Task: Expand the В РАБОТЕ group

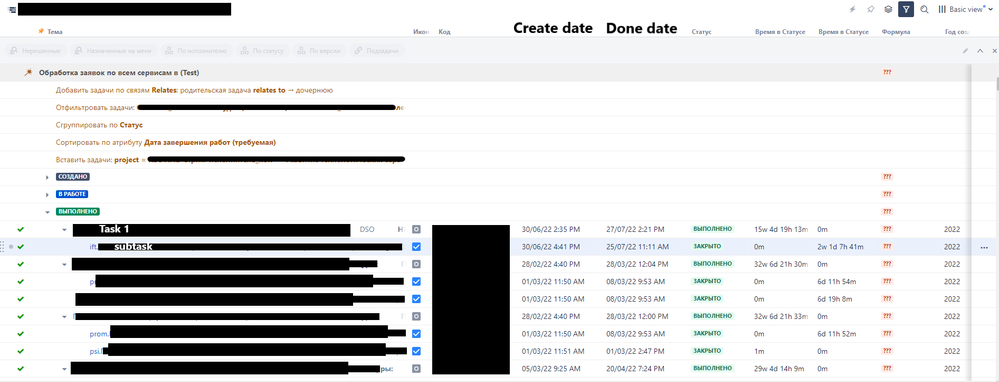Action: pos(47,194)
